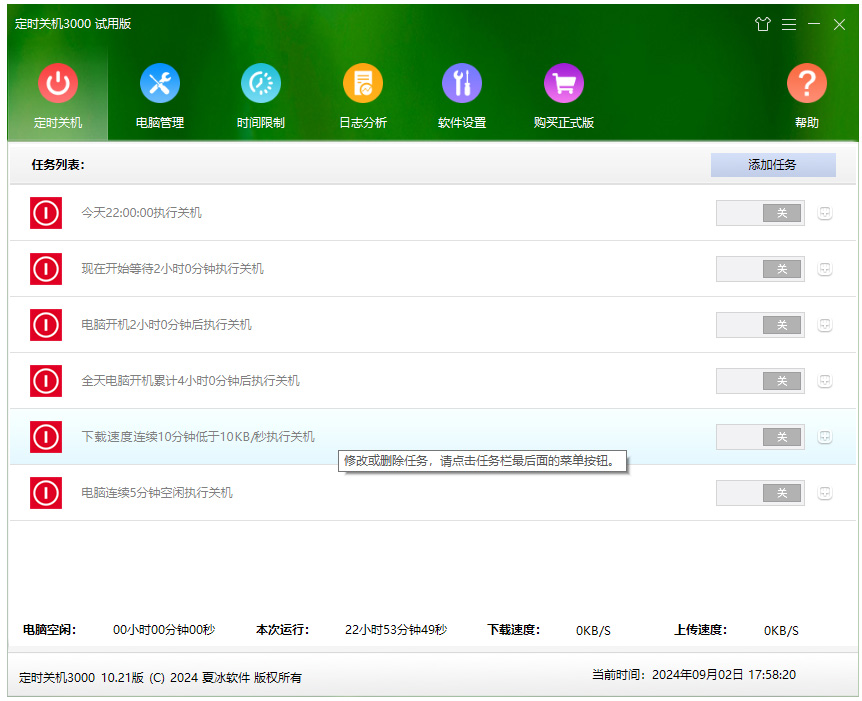Select task text 现在开始等待2小时0分钟执行关机
862x701 pixels.
(173, 269)
